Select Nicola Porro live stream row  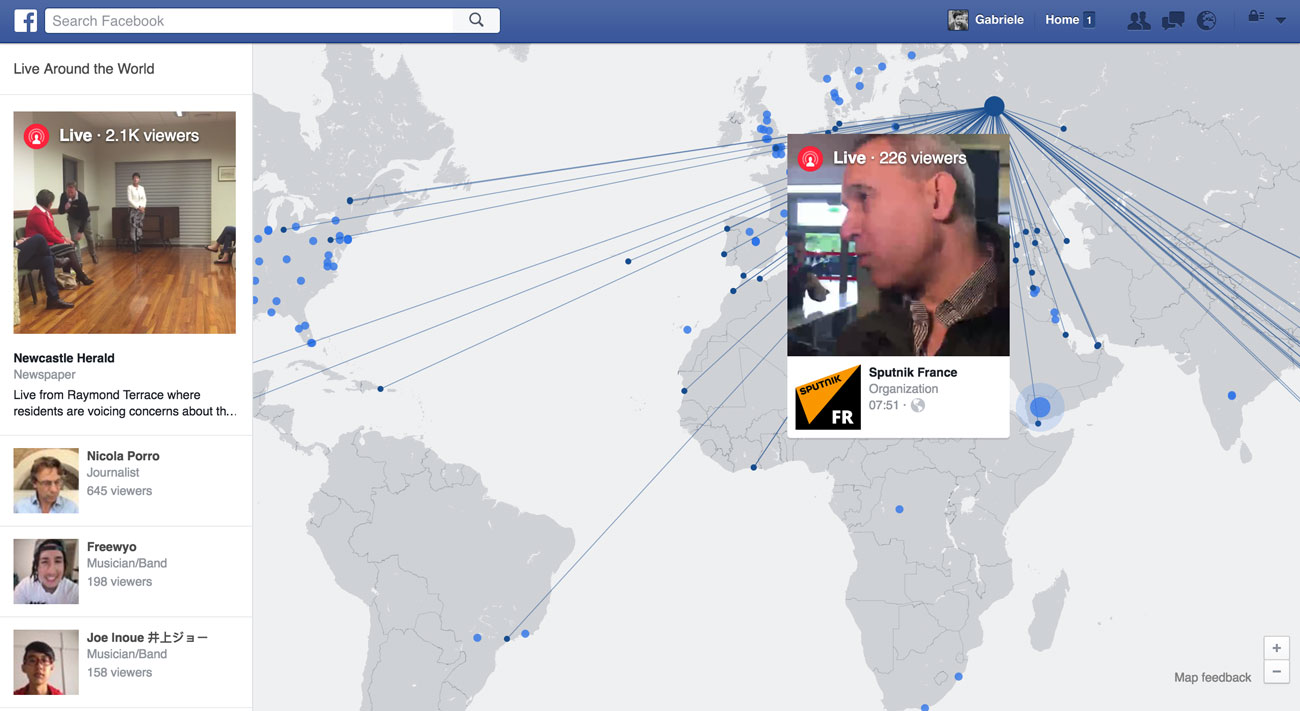point(126,481)
